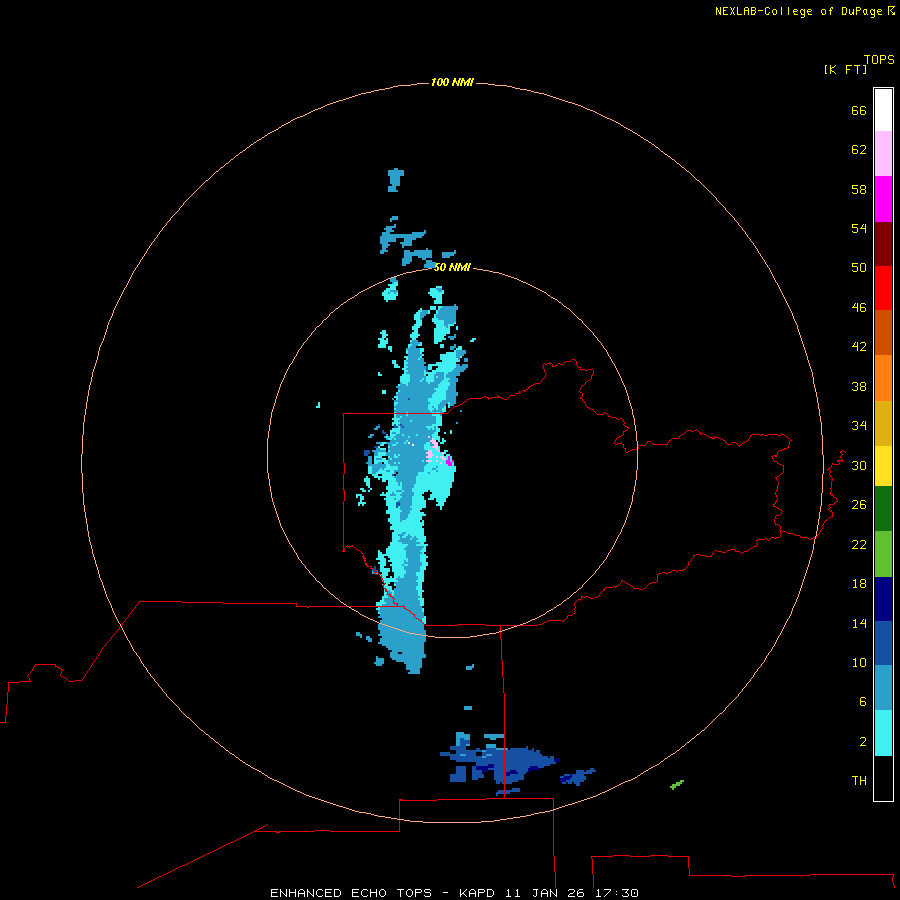The width and height of the screenshot is (900, 900).
Task: Click the legend value "14"
Action: pos(859,623)
